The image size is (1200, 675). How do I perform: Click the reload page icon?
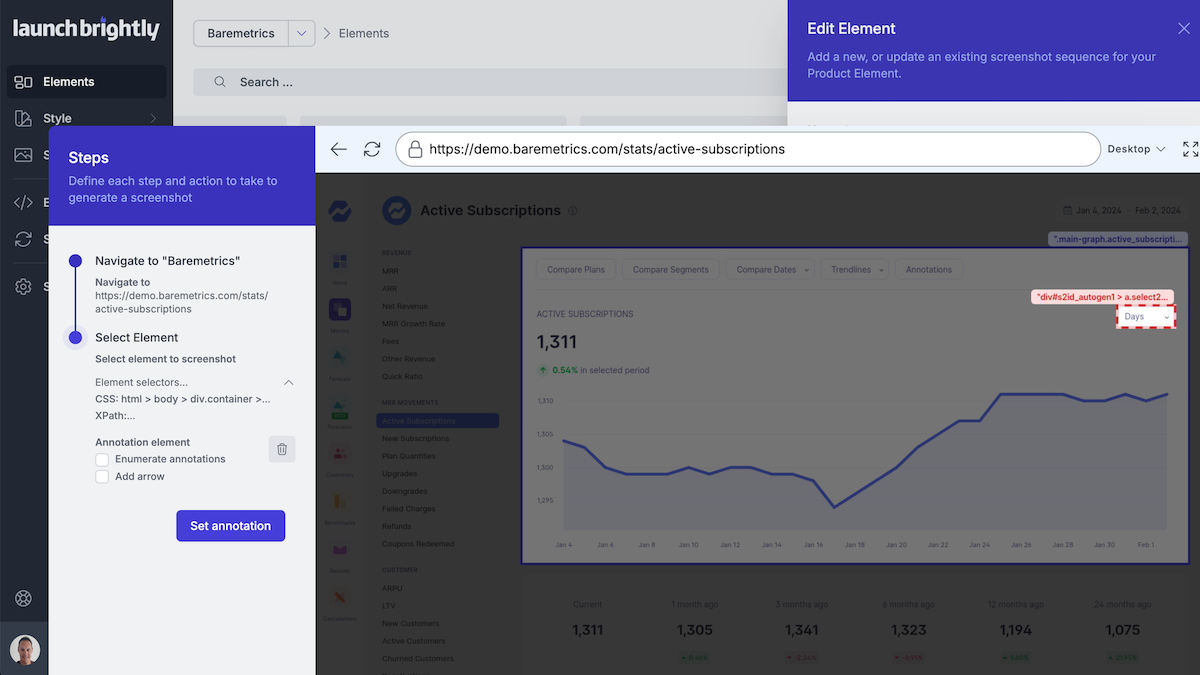372,149
